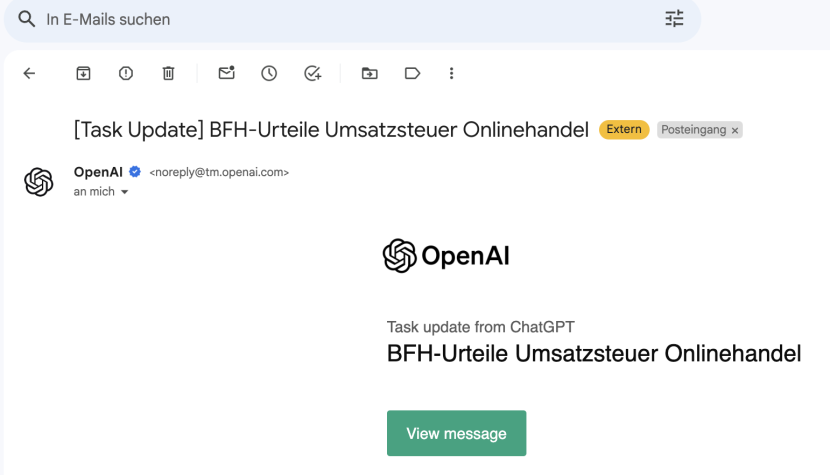Archive this email

(83, 73)
